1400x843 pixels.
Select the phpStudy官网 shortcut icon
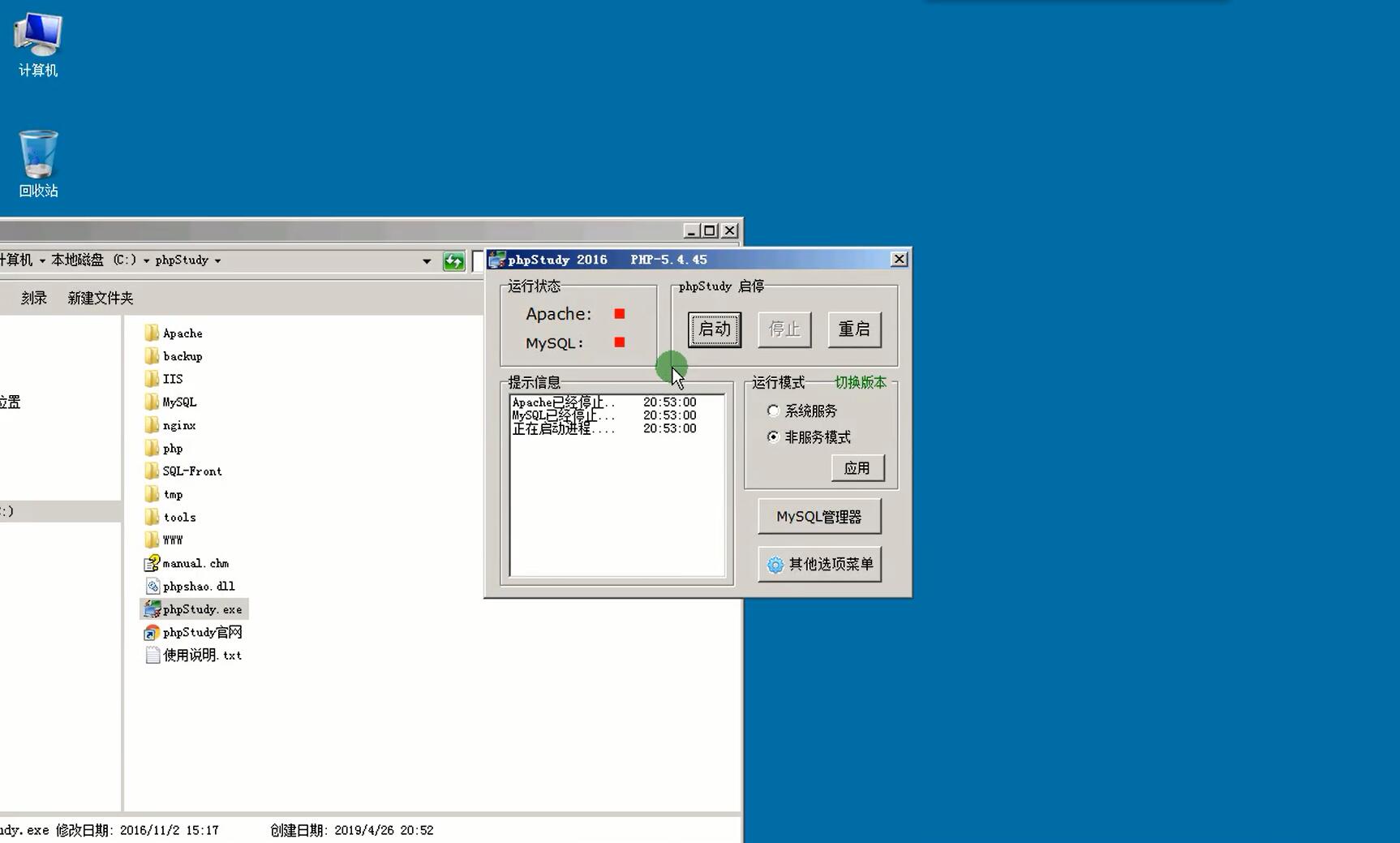152,632
